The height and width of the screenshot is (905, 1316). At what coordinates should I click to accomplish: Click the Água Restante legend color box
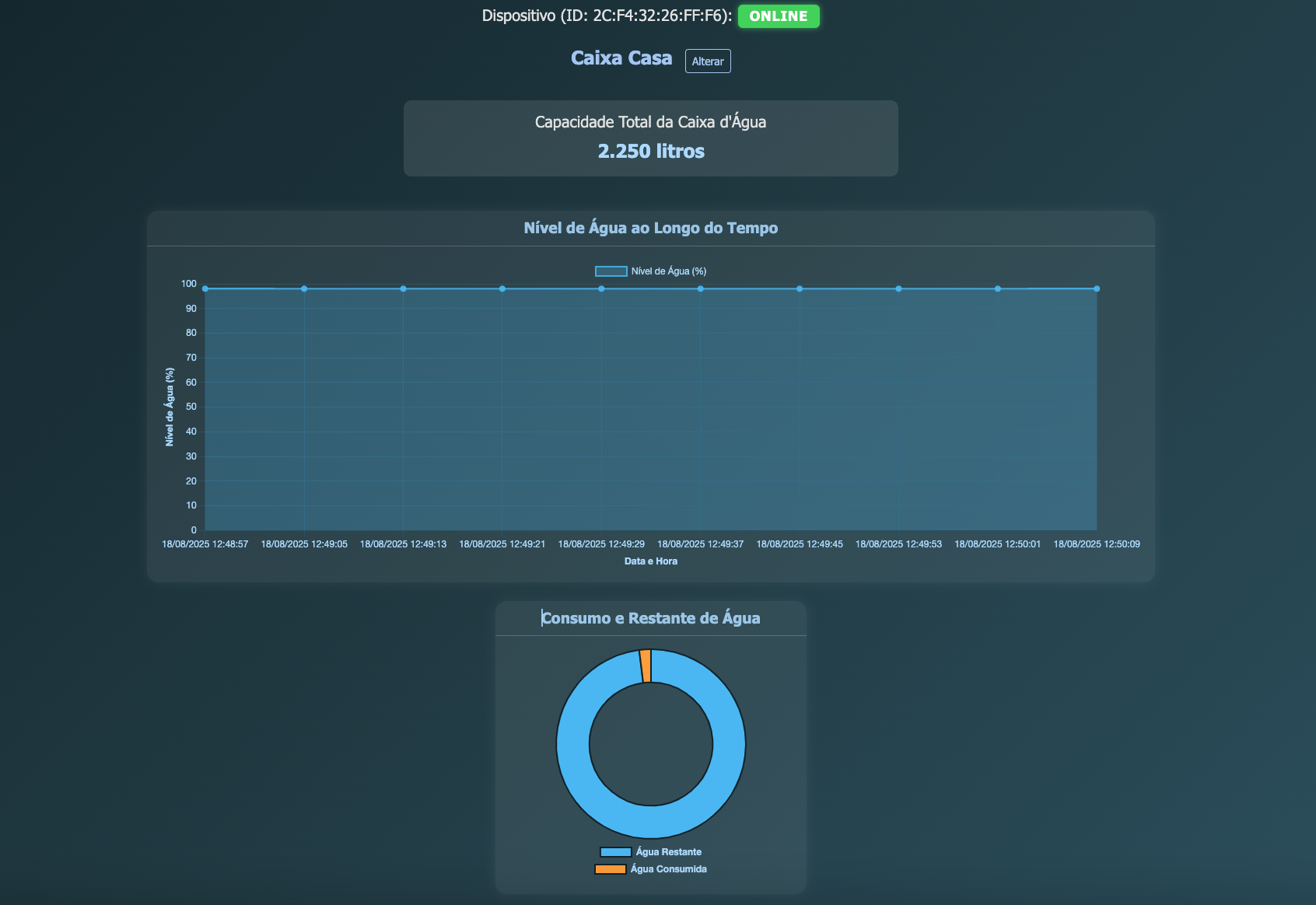[x=614, y=851]
